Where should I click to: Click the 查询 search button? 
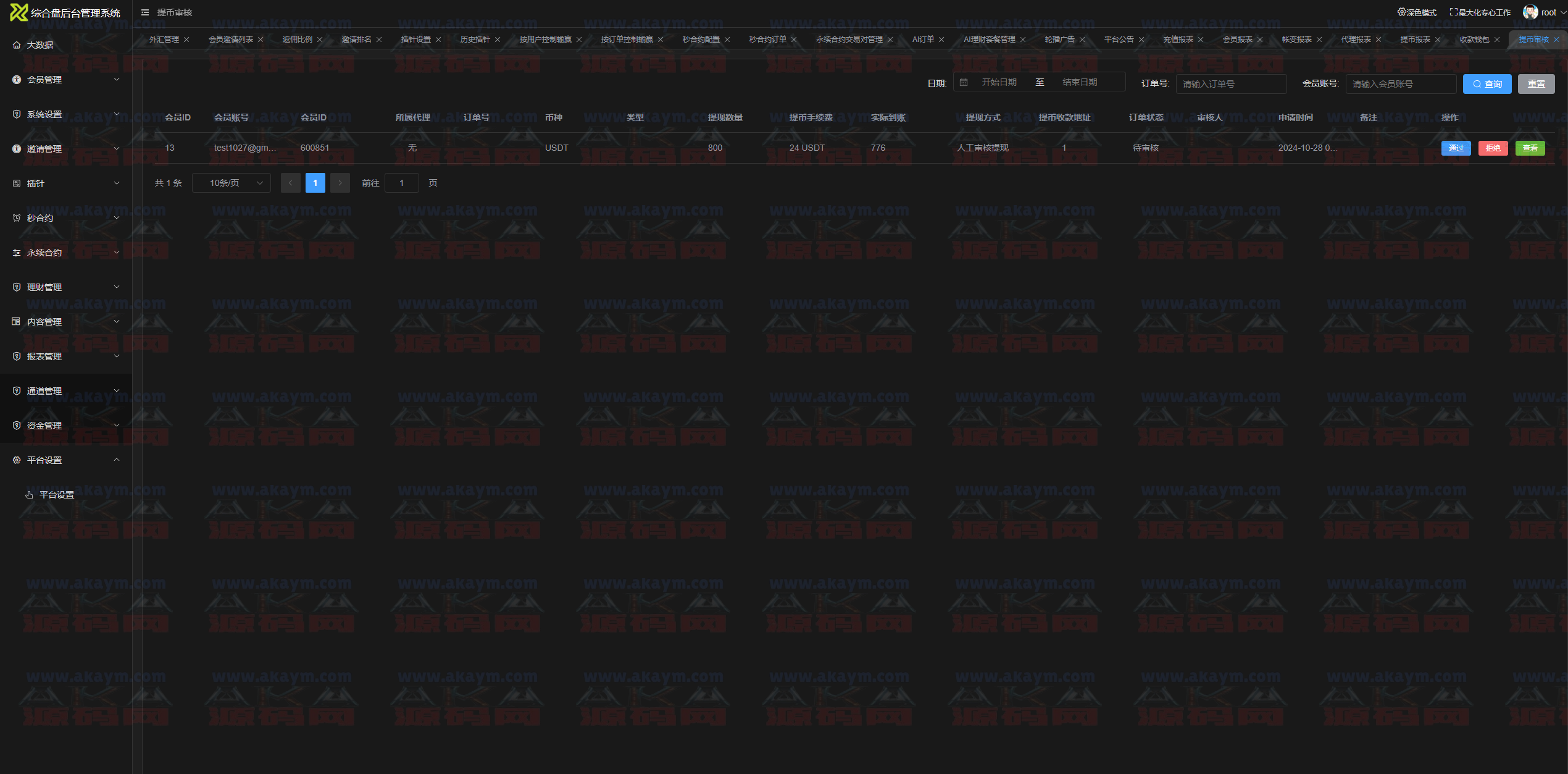click(1487, 84)
